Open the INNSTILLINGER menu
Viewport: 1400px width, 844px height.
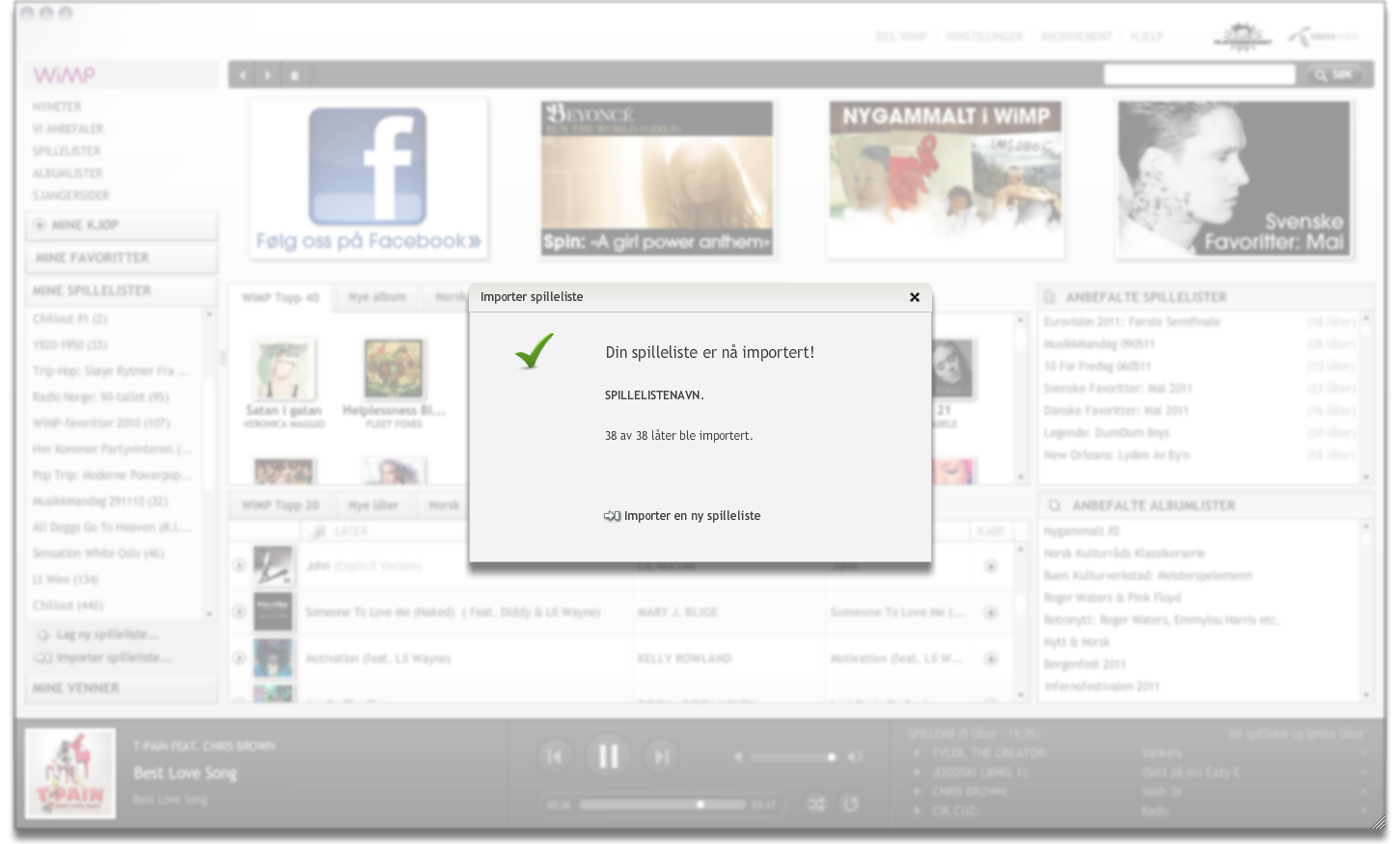[983, 37]
